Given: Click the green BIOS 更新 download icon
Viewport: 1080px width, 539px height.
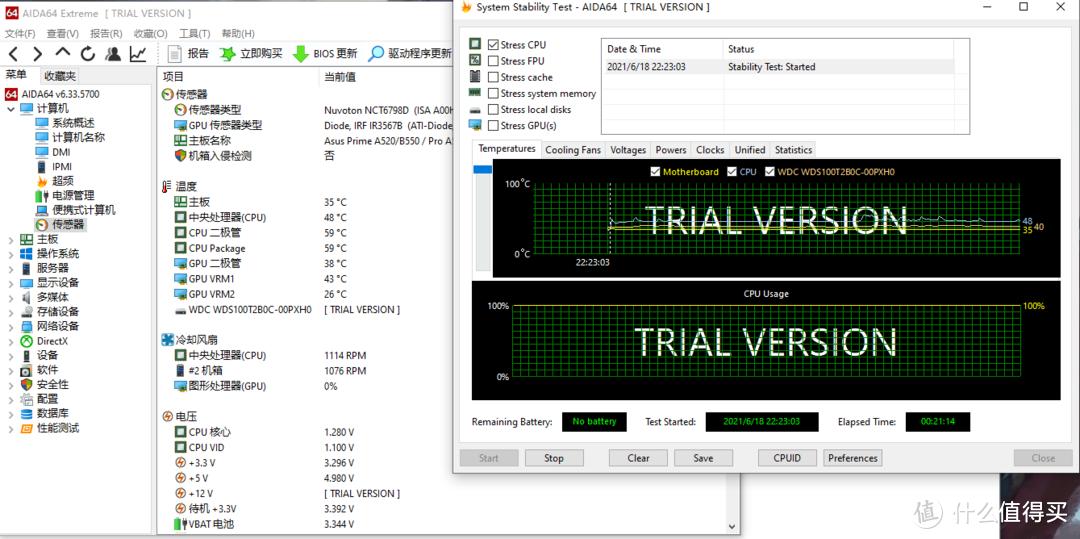Looking at the screenshot, I should (x=300, y=54).
